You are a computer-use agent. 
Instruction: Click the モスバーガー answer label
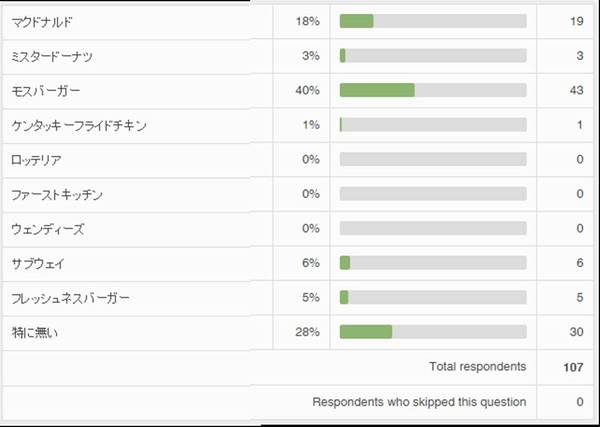(45, 91)
